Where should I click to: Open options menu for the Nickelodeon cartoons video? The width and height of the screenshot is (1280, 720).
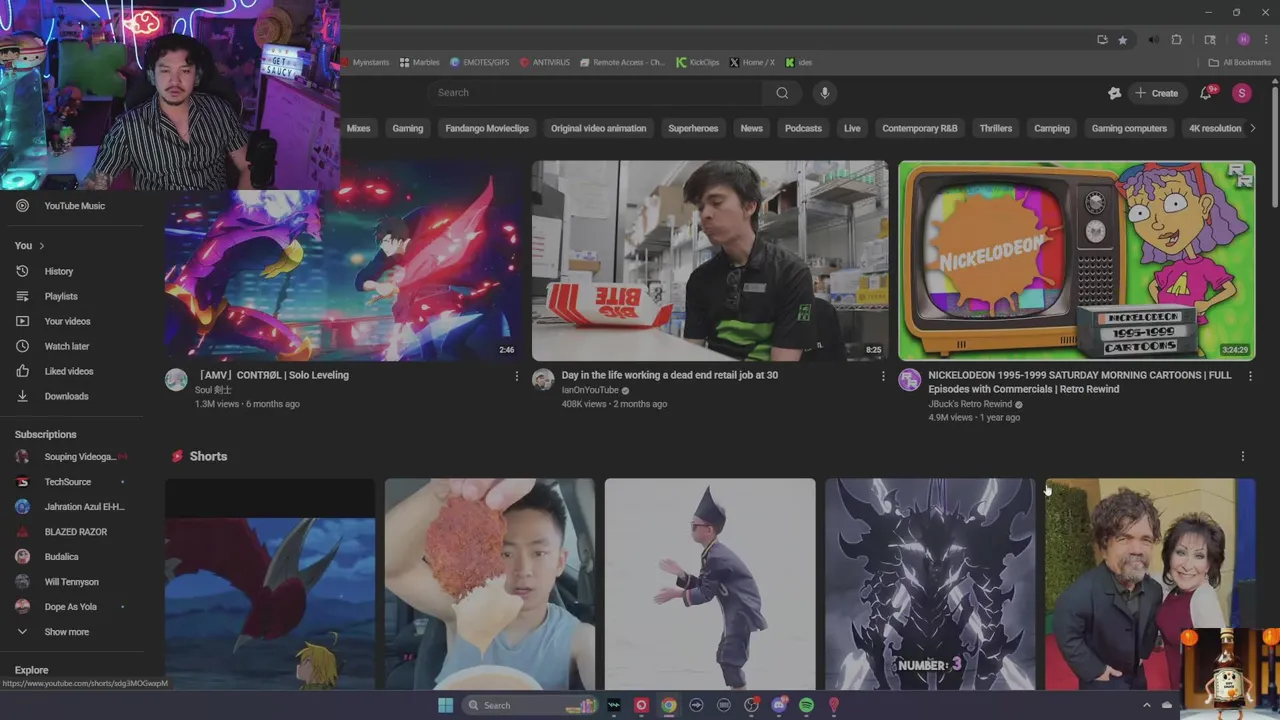coord(1250,376)
